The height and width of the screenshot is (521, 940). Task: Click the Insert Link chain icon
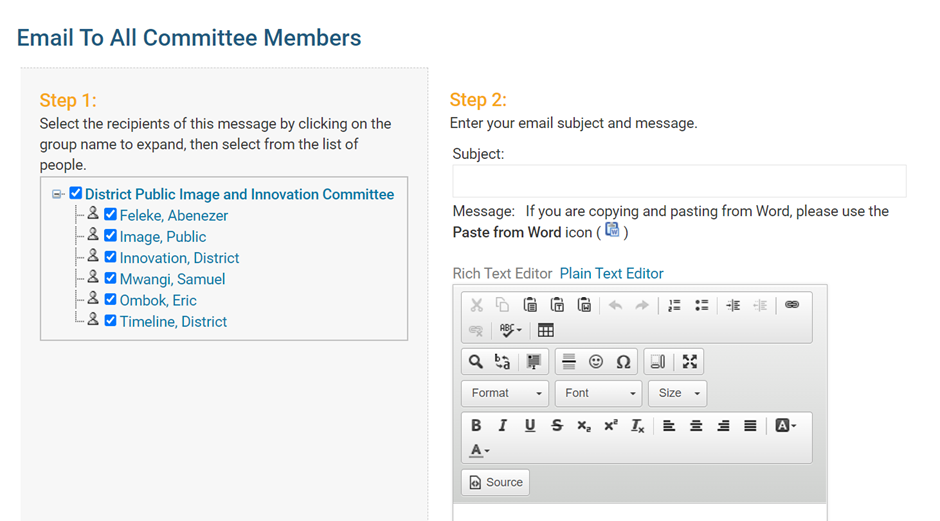tap(792, 305)
